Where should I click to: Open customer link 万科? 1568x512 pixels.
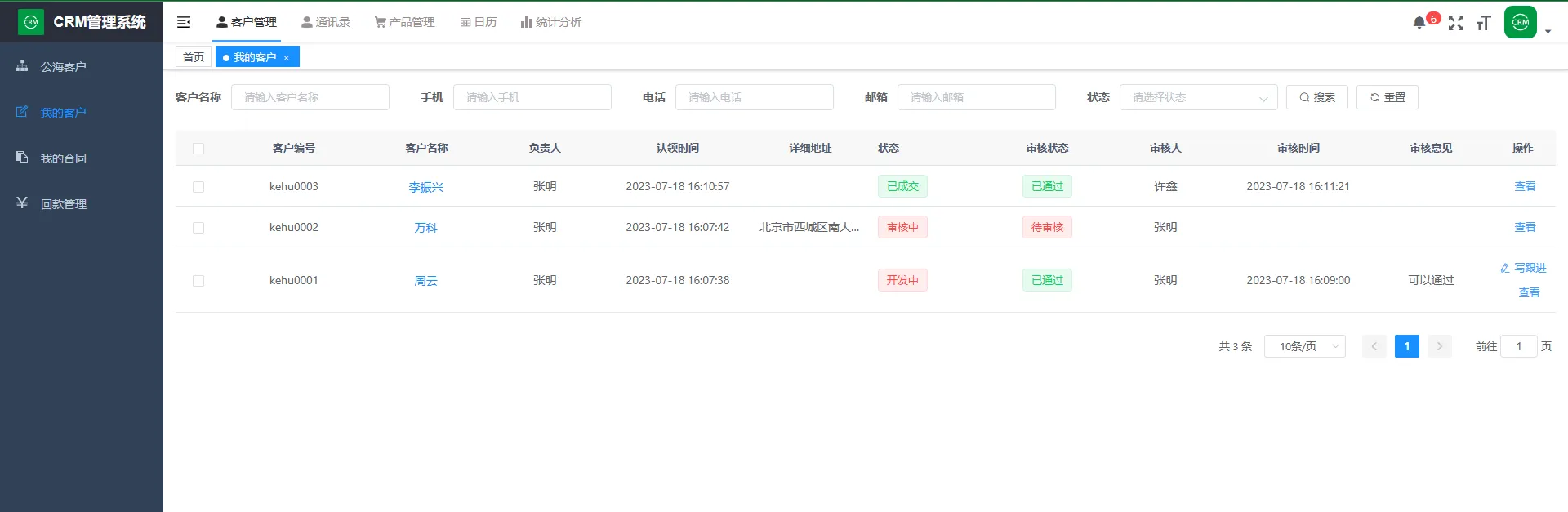point(426,228)
